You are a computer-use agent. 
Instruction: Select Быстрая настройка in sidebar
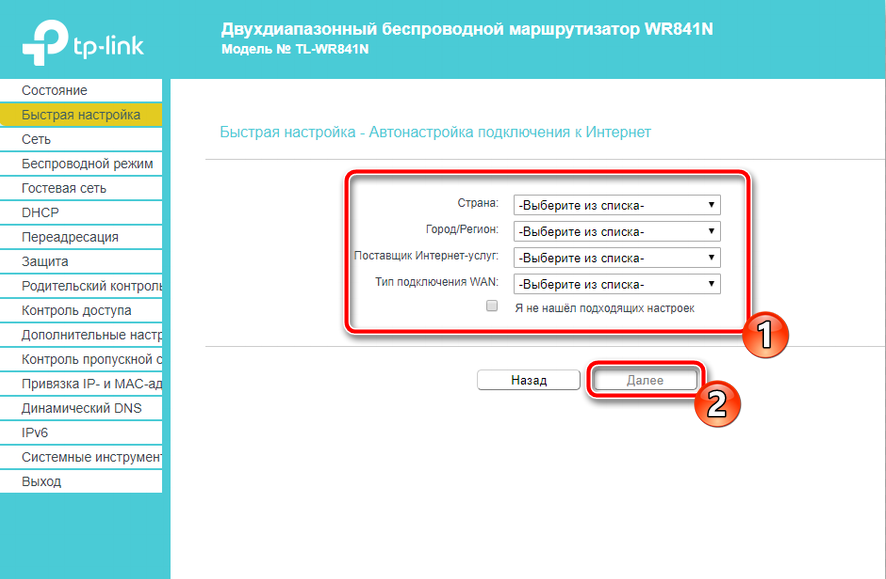(81, 115)
